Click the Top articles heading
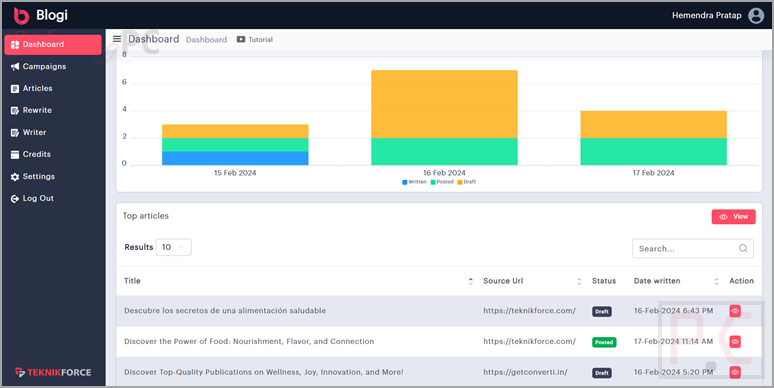The height and width of the screenshot is (388, 774). (x=146, y=216)
